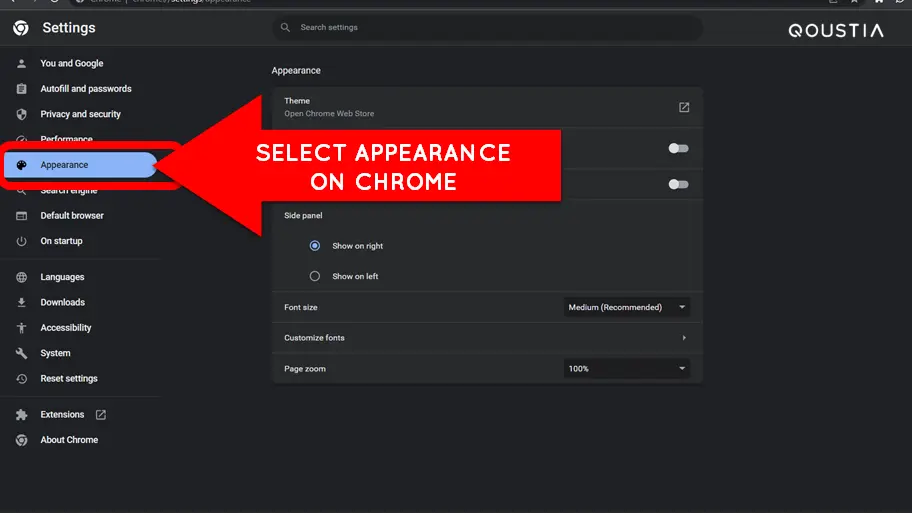The image size is (912, 513).
Task: Click the magnifier icon in Search settings
Action: 285,27
